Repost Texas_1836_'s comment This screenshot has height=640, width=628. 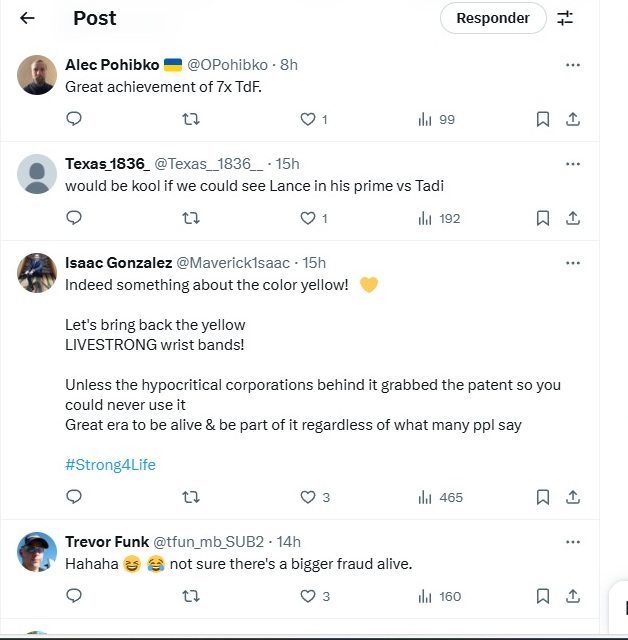pos(190,218)
